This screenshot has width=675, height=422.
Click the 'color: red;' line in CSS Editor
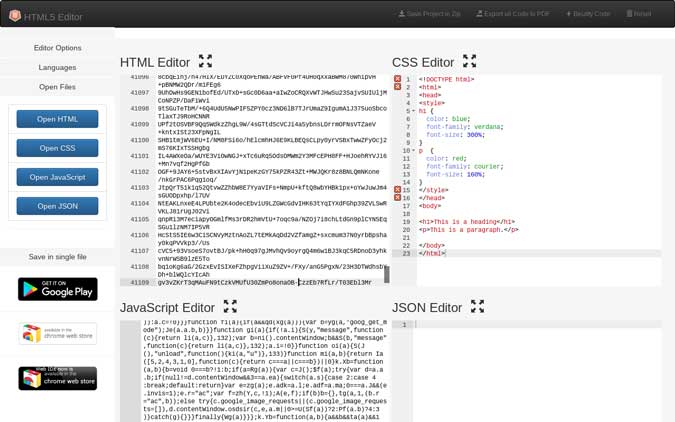[x=446, y=158]
